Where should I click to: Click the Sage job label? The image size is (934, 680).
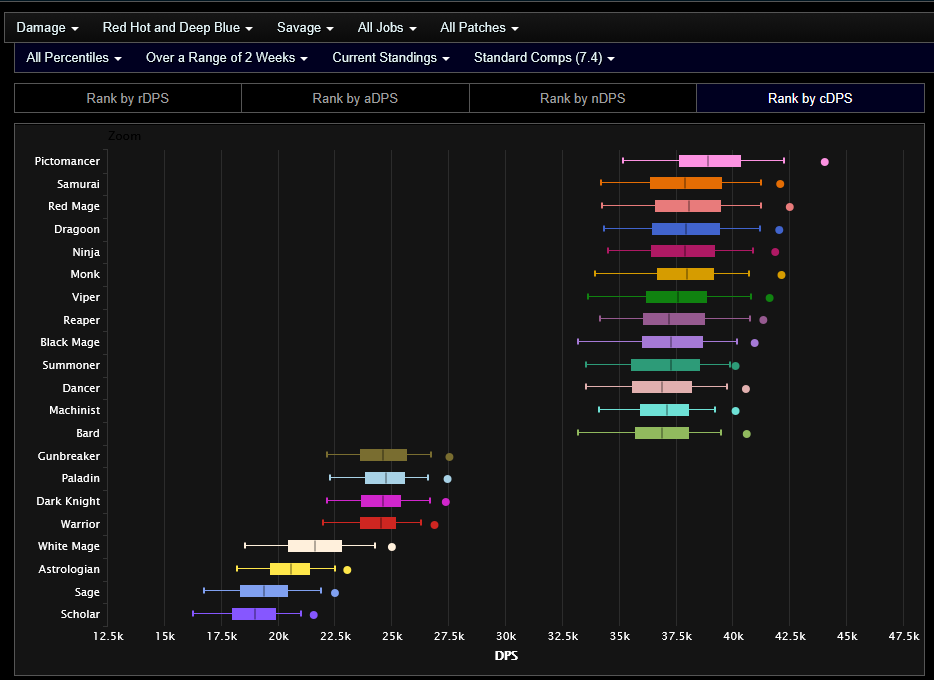pyautogui.click(x=87, y=592)
